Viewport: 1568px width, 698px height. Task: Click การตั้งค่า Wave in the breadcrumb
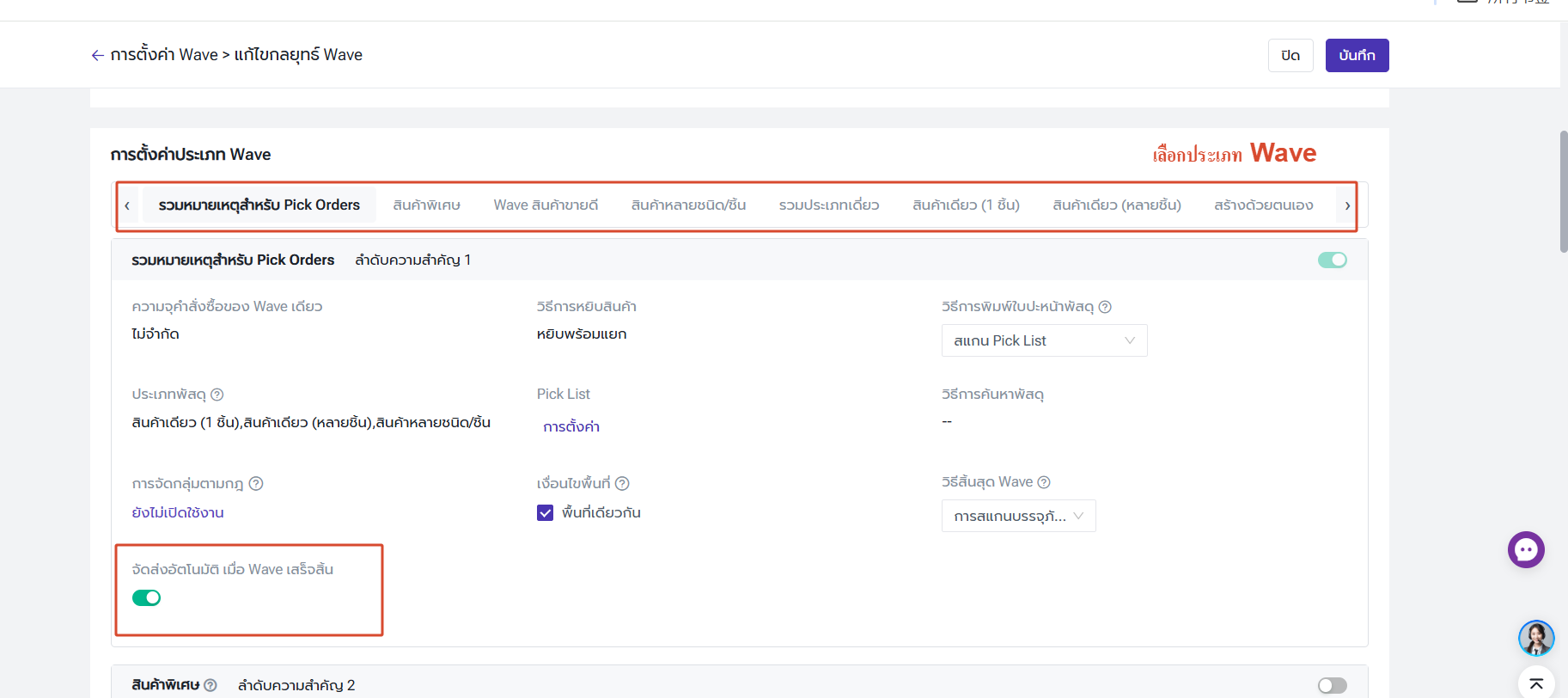pyautogui.click(x=164, y=55)
